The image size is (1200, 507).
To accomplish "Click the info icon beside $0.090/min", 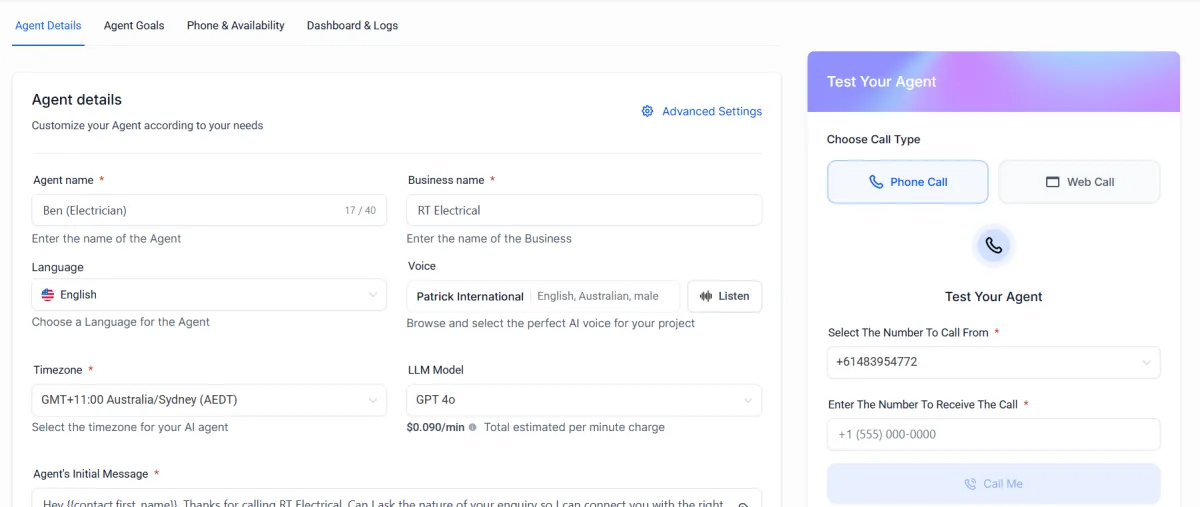I will 472,427.
